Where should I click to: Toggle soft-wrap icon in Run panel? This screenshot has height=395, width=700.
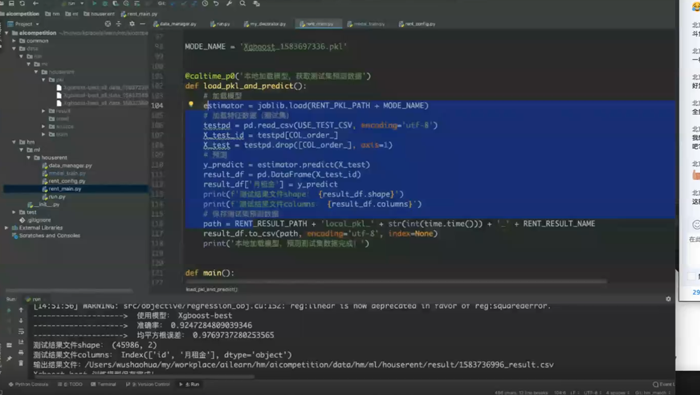point(21,331)
